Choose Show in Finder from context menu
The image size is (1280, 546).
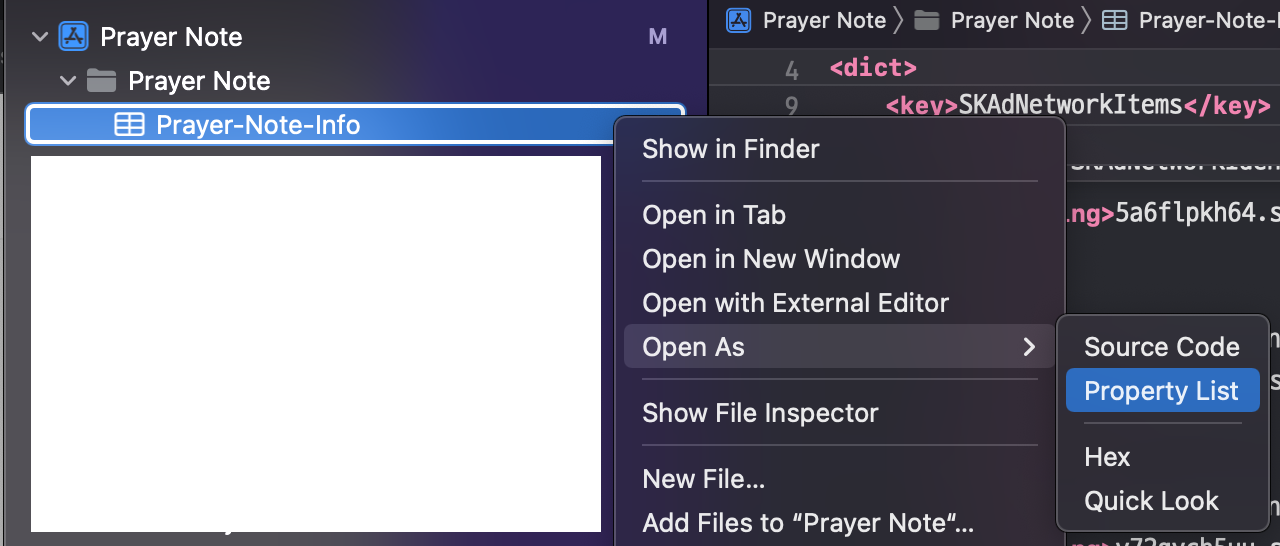point(731,149)
